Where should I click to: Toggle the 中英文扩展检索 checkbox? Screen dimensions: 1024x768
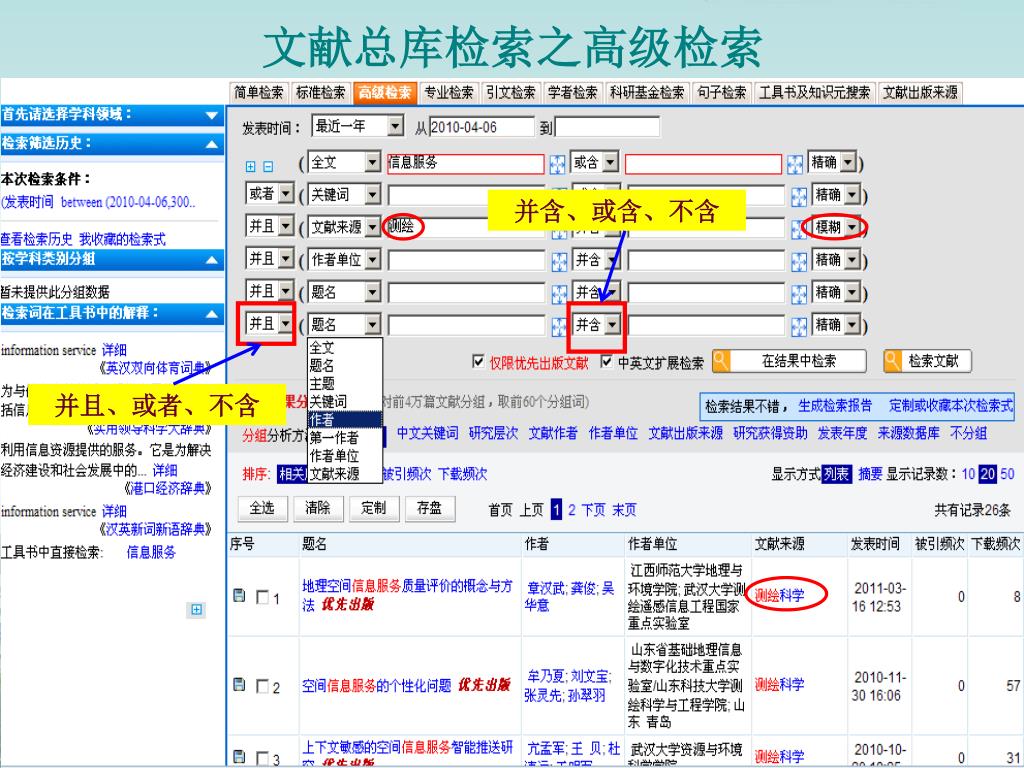(x=608, y=362)
